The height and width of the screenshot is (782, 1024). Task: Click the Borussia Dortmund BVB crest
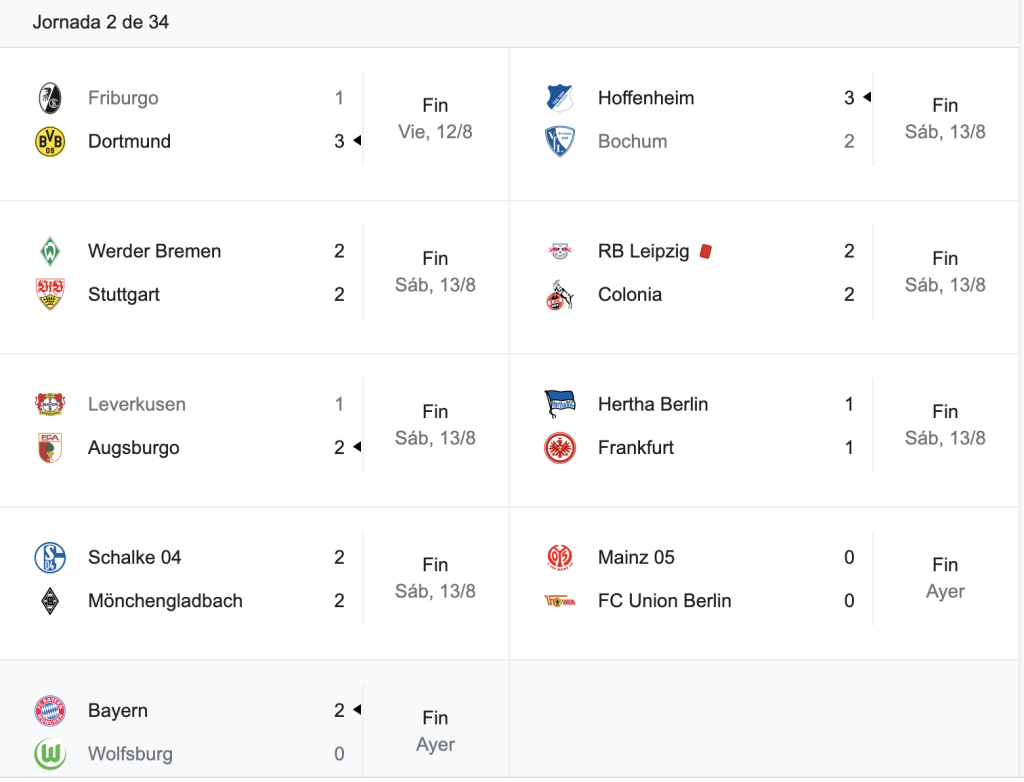[50, 141]
